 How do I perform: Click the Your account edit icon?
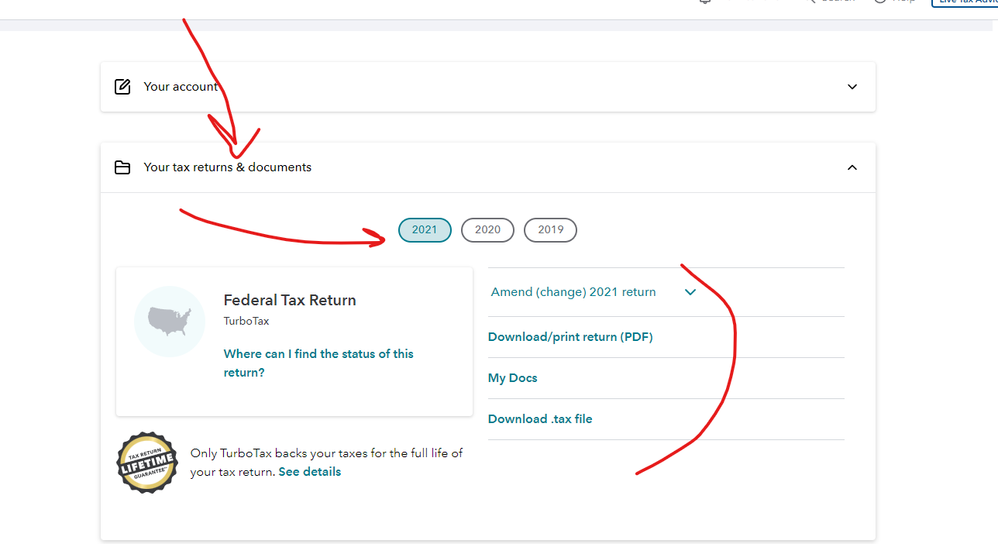[122, 87]
